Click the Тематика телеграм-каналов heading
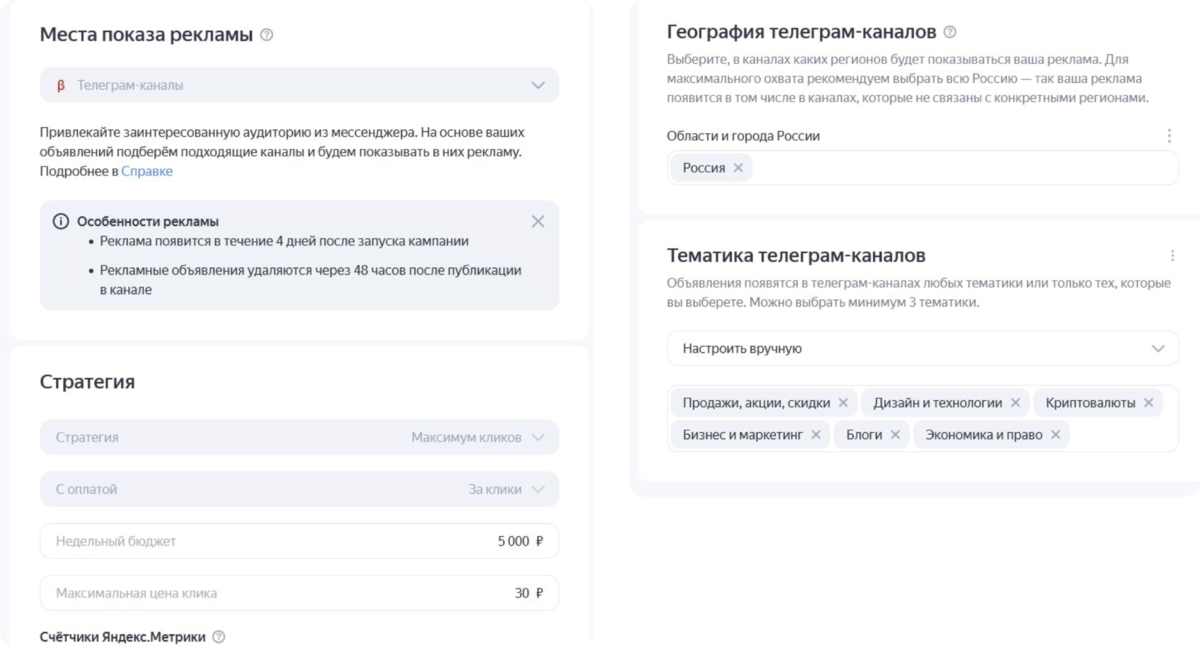Image resolution: width=1200 pixels, height=647 pixels. [796, 255]
